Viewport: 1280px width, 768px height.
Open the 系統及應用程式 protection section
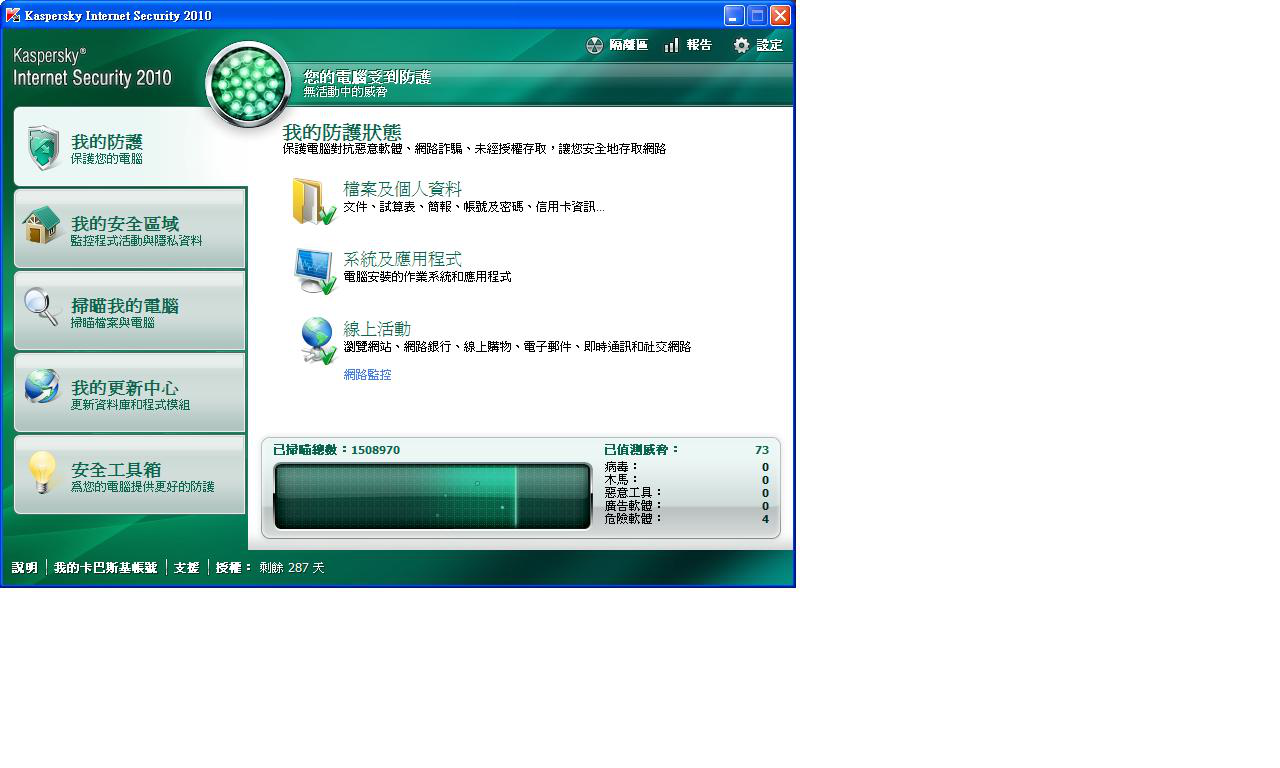(402, 259)
